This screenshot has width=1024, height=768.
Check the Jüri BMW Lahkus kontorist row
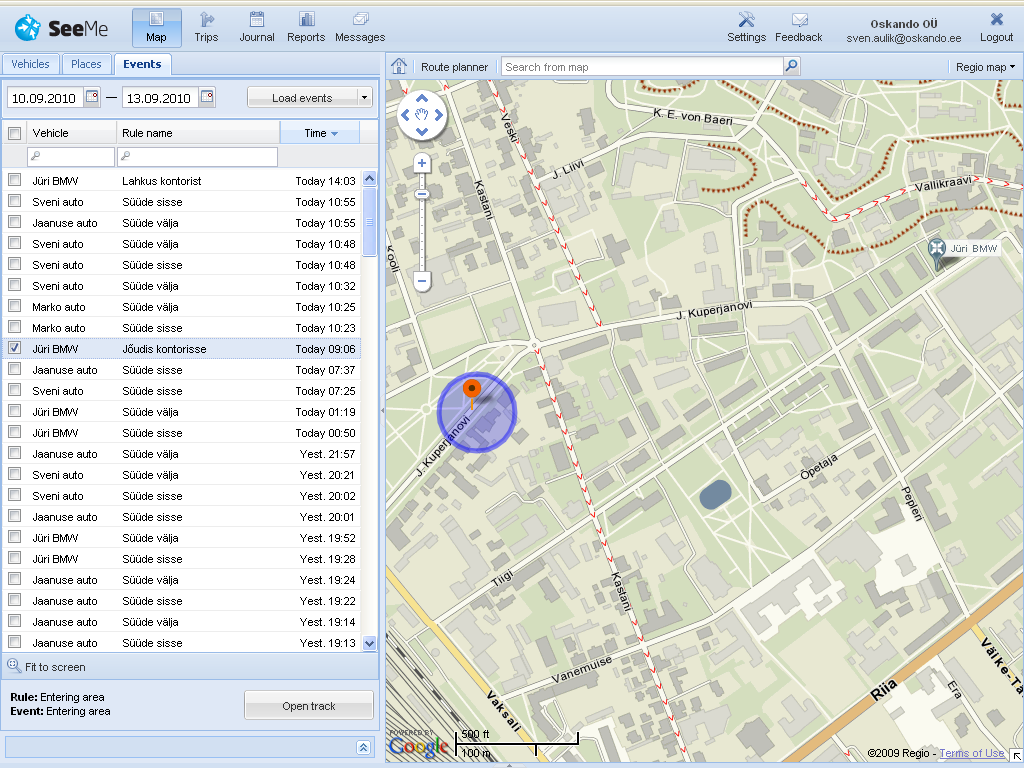pos(14,180)
